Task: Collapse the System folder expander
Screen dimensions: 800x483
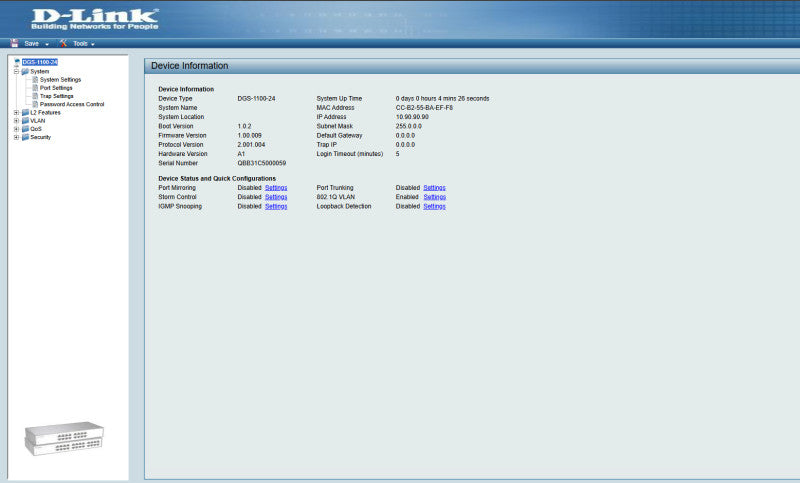Action: 16,71
